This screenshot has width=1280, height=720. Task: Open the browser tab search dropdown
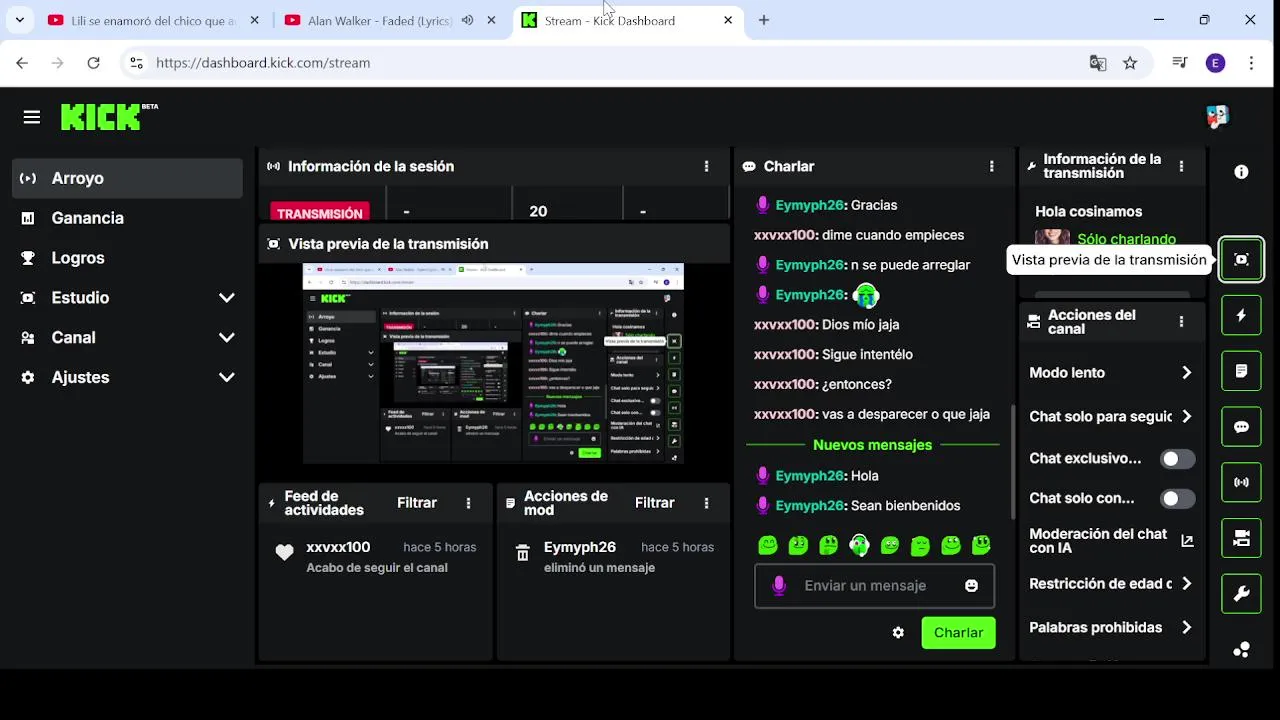(19, 20)
